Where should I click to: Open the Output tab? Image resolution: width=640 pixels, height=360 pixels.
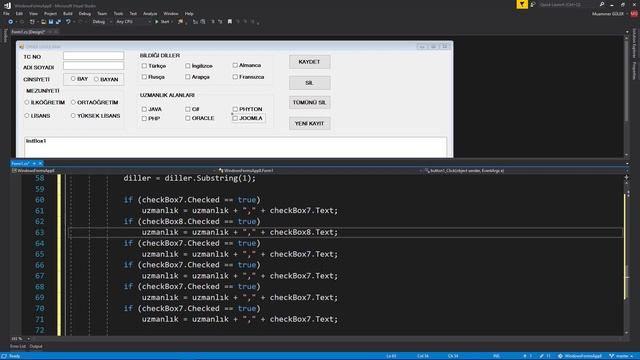36,347
